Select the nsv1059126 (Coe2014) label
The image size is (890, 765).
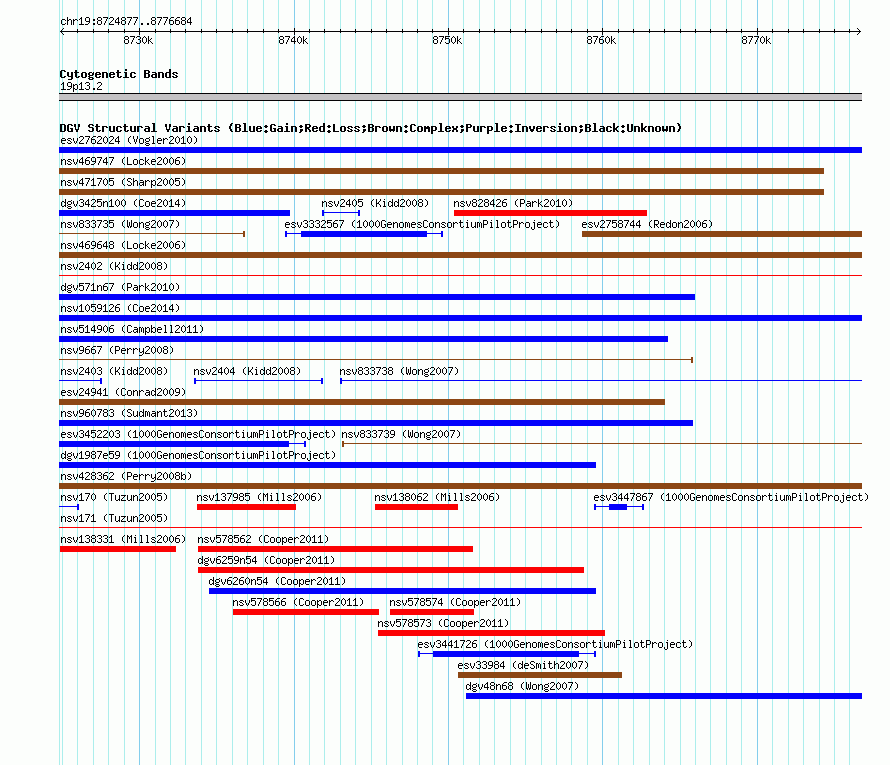pyautogui.click(x=120, y=308)
